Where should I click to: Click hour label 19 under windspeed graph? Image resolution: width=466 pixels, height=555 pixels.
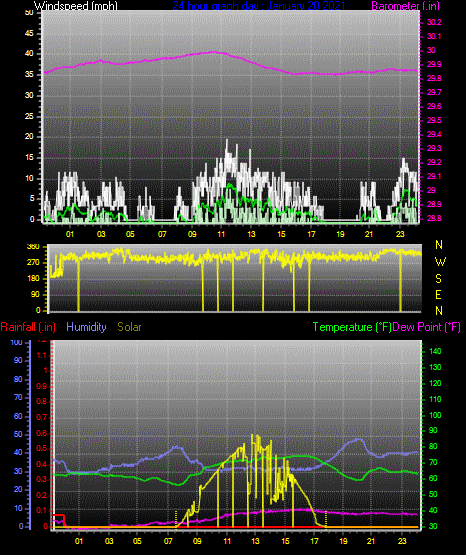pyautogui.click(x=340, y=234)
